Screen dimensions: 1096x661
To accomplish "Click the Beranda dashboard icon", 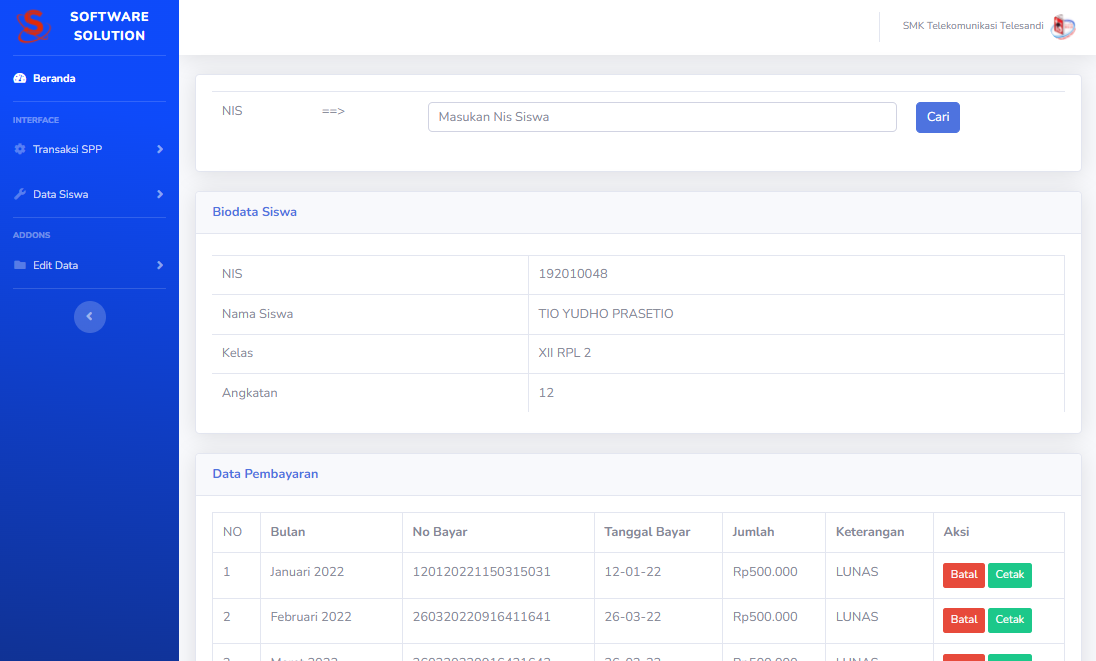I will click(x=19, y=78).
